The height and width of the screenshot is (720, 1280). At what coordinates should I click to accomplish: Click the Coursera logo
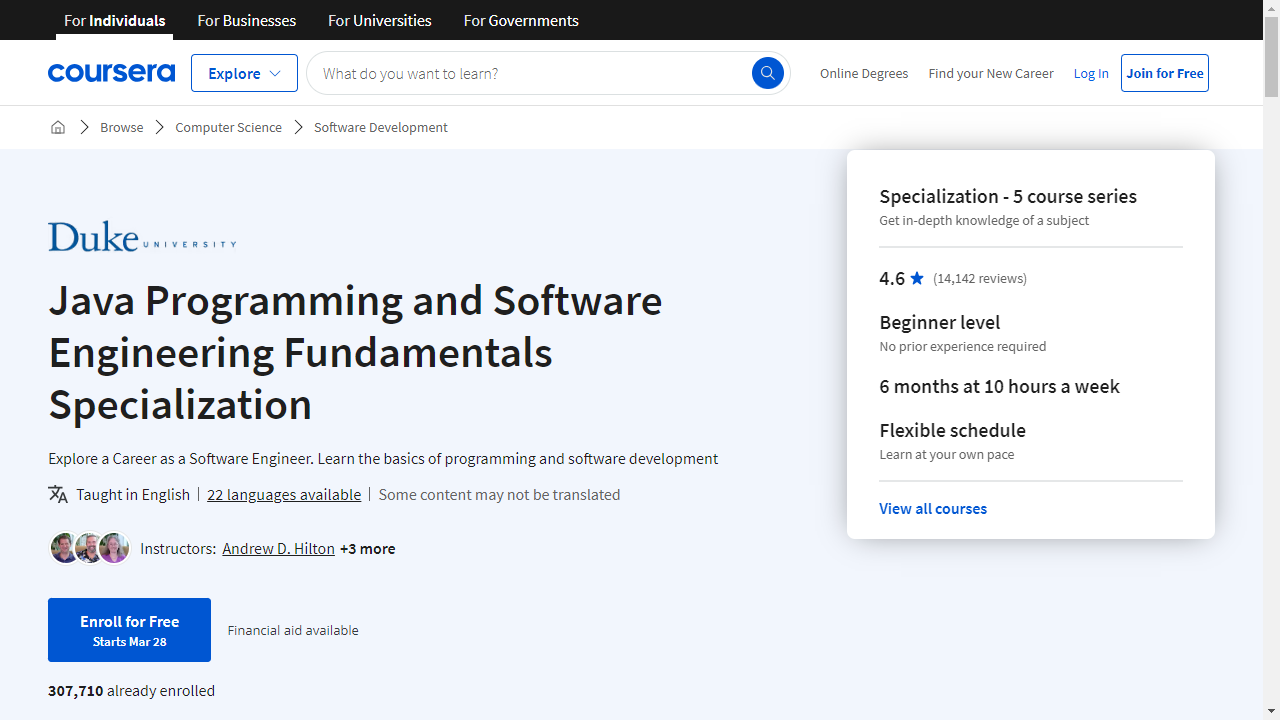111,73
